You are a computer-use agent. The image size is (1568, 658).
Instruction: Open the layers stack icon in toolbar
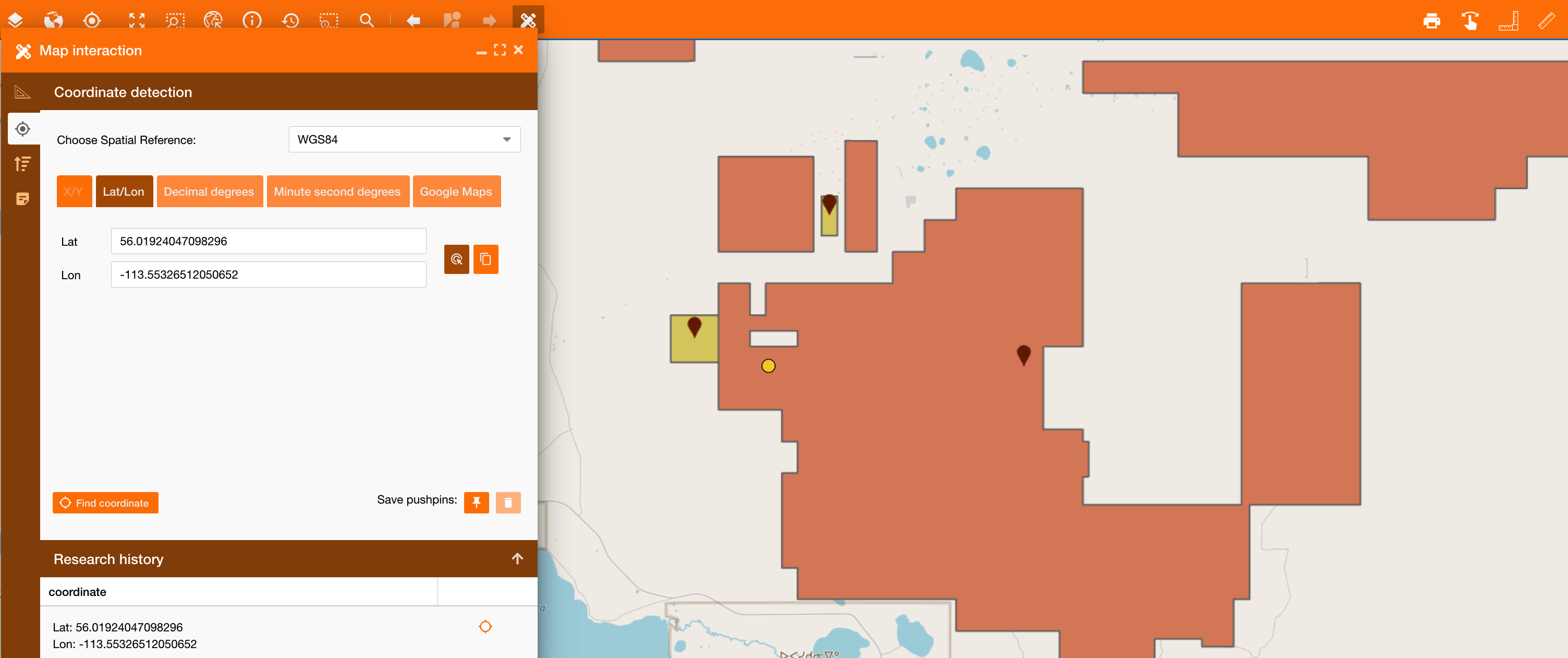tap(15, 20)
